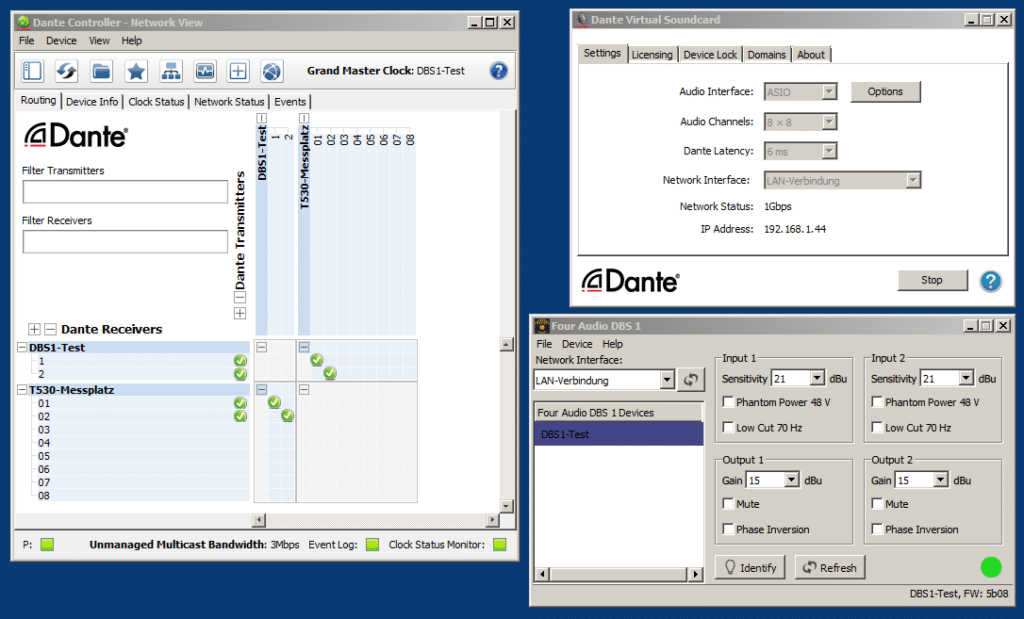This screenshot has width=1024, height=619.
Task: Collapse the T530-Messplatz receiver tree
Action: click(22, 390)
